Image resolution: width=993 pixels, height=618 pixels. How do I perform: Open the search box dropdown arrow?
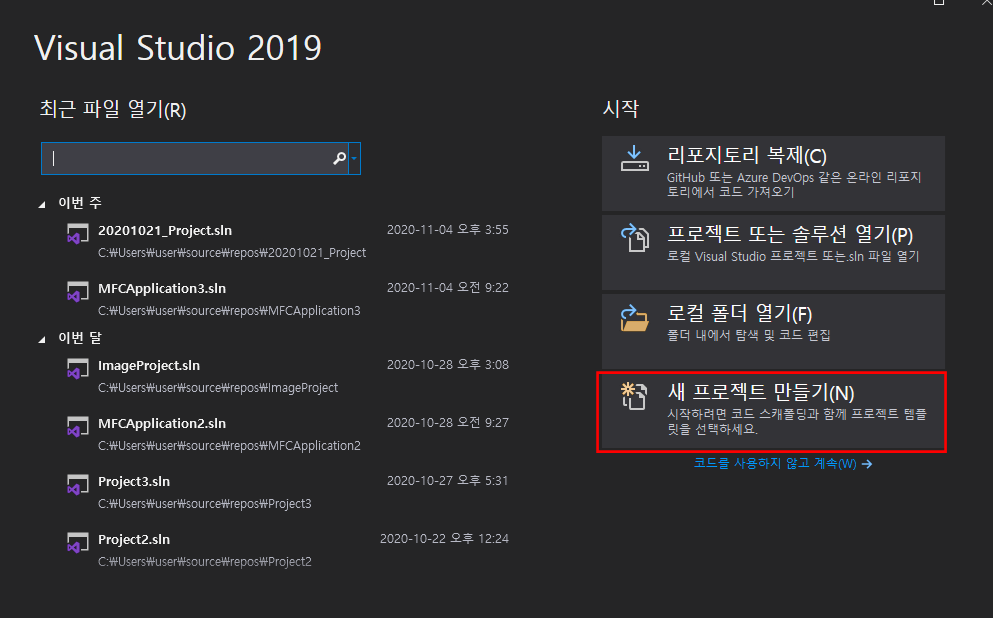coord(354,158)
